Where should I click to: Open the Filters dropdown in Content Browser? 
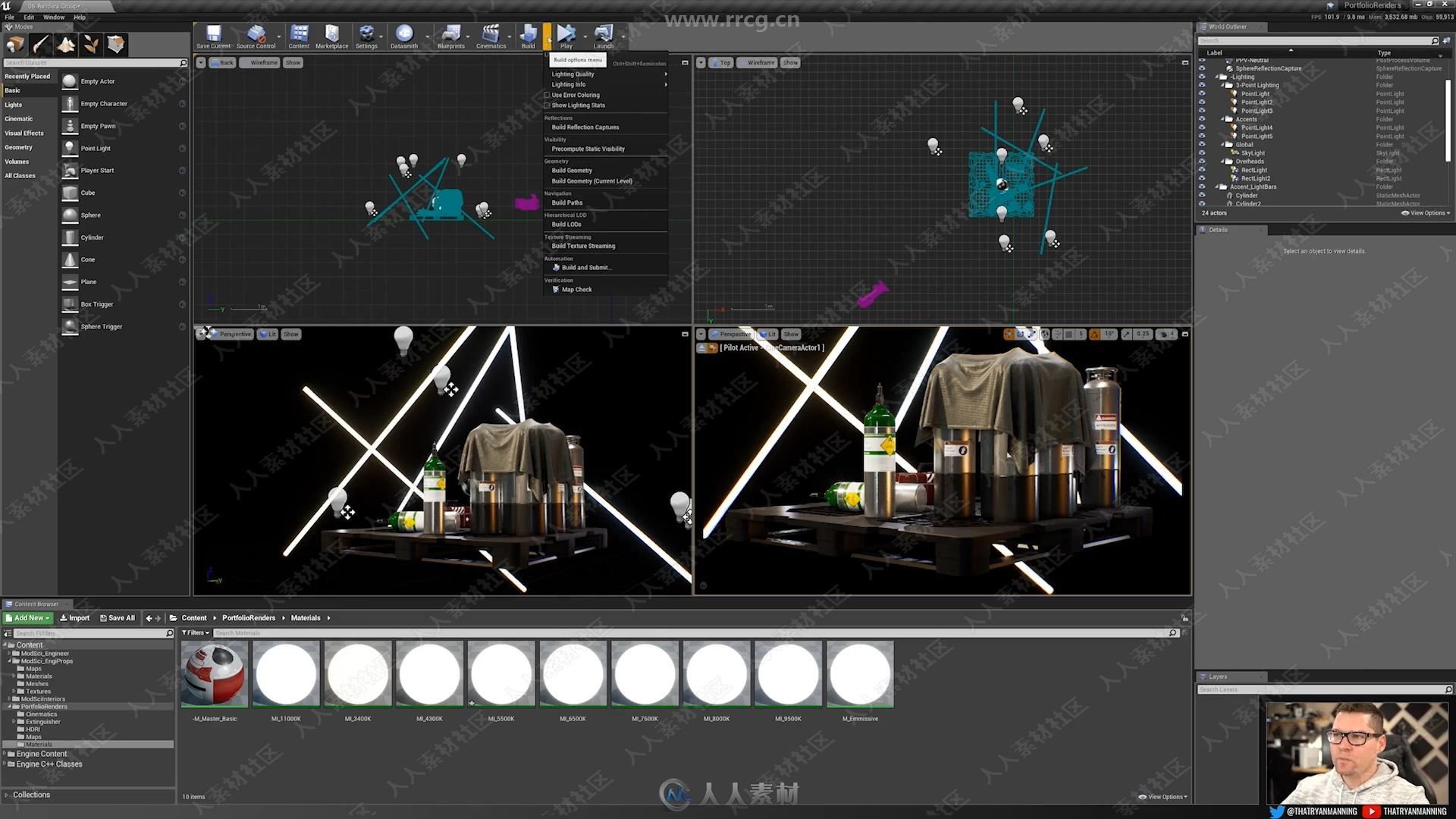coord(196,633)
